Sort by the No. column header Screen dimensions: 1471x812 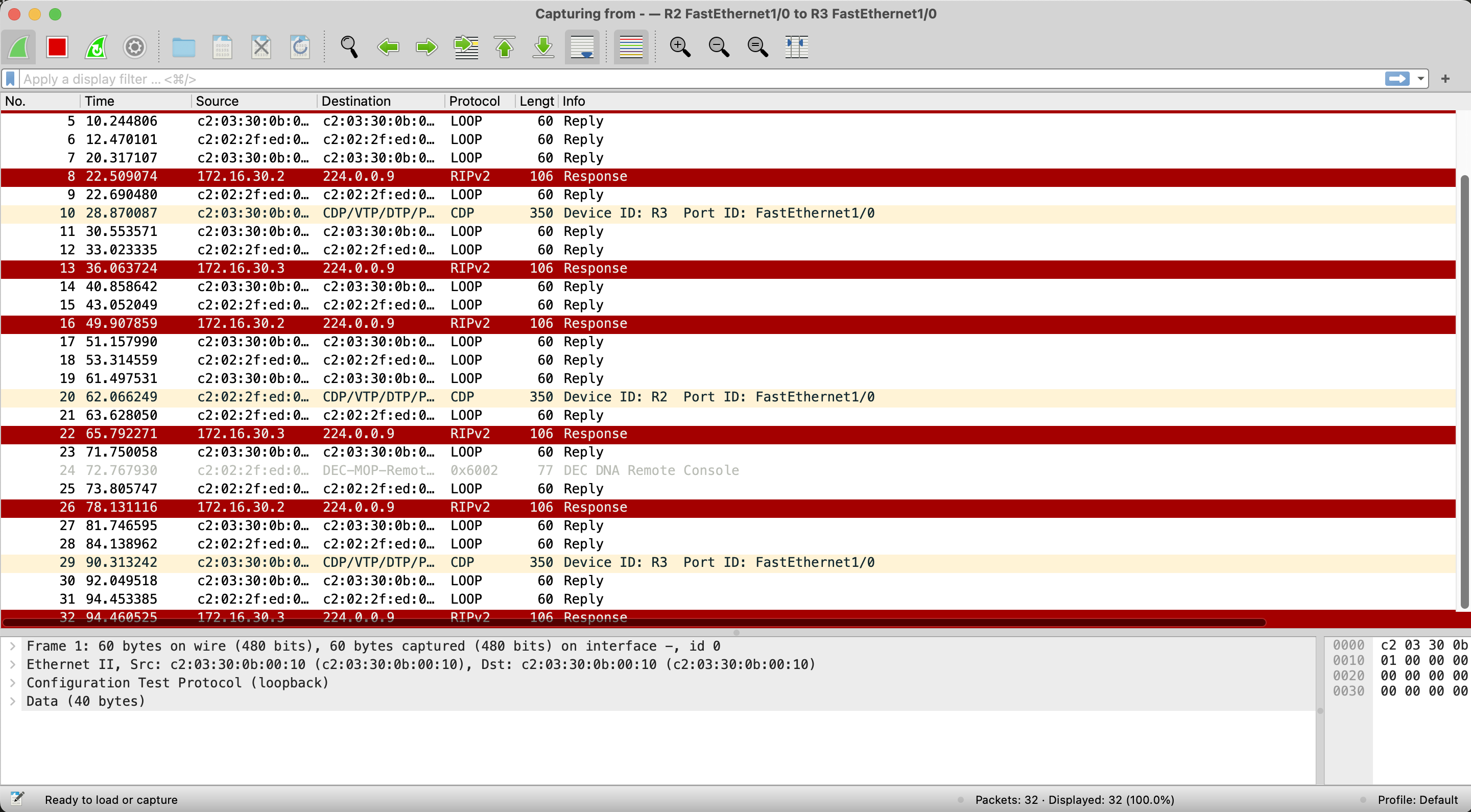click(40, 101)
